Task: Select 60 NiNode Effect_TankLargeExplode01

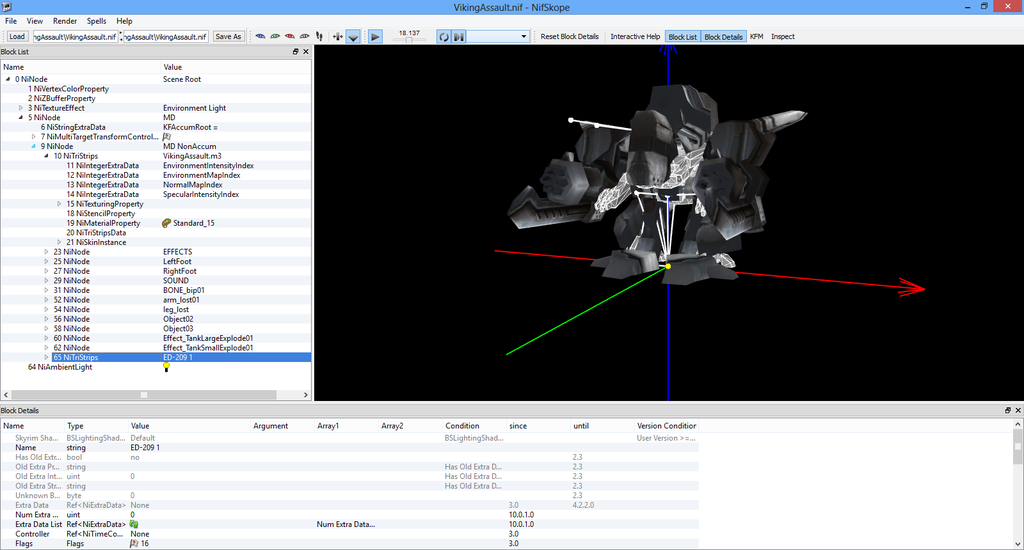Action: pyautogui.click(x=155, y=338)
